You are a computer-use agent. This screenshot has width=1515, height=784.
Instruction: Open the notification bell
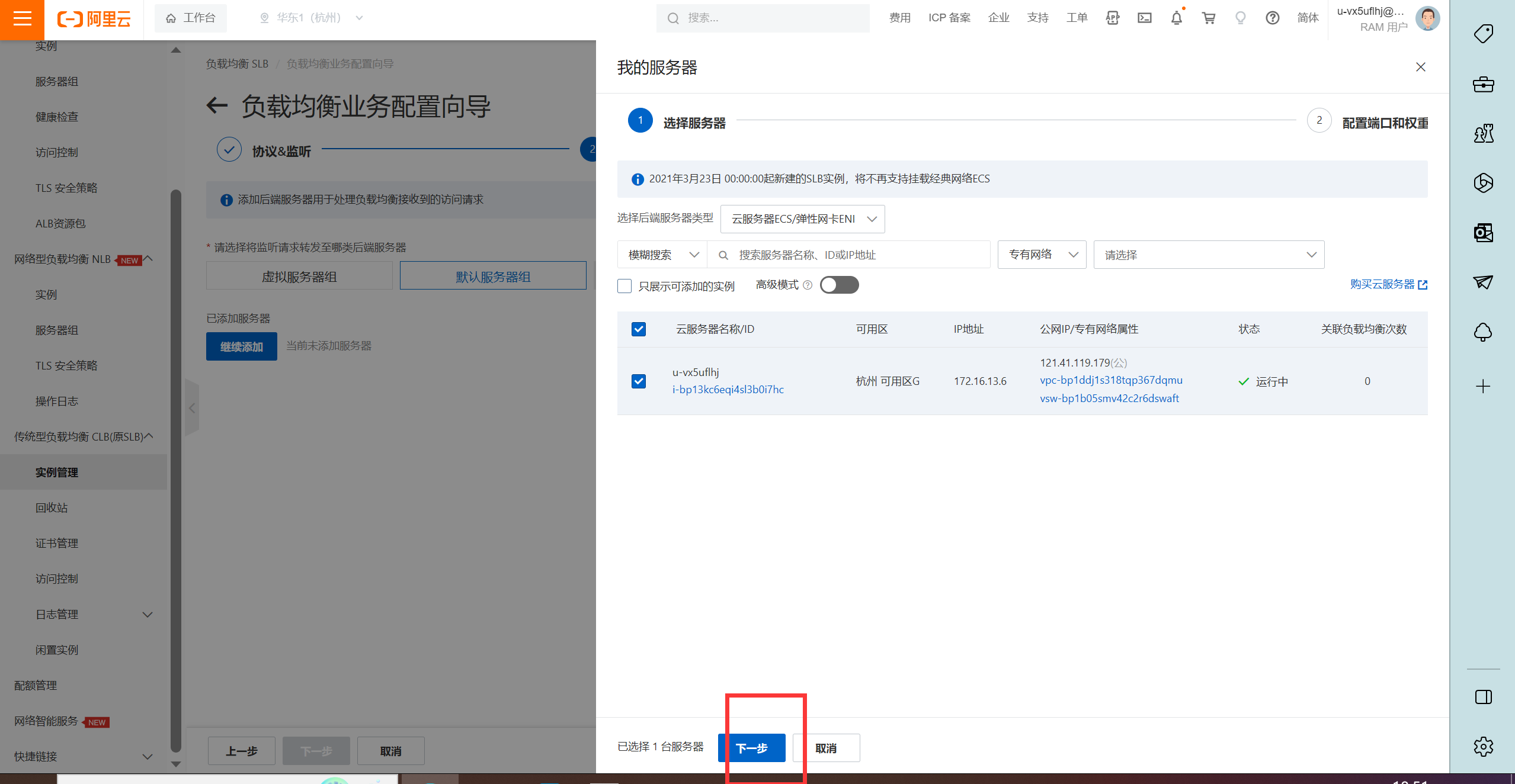click(1177, 18)
